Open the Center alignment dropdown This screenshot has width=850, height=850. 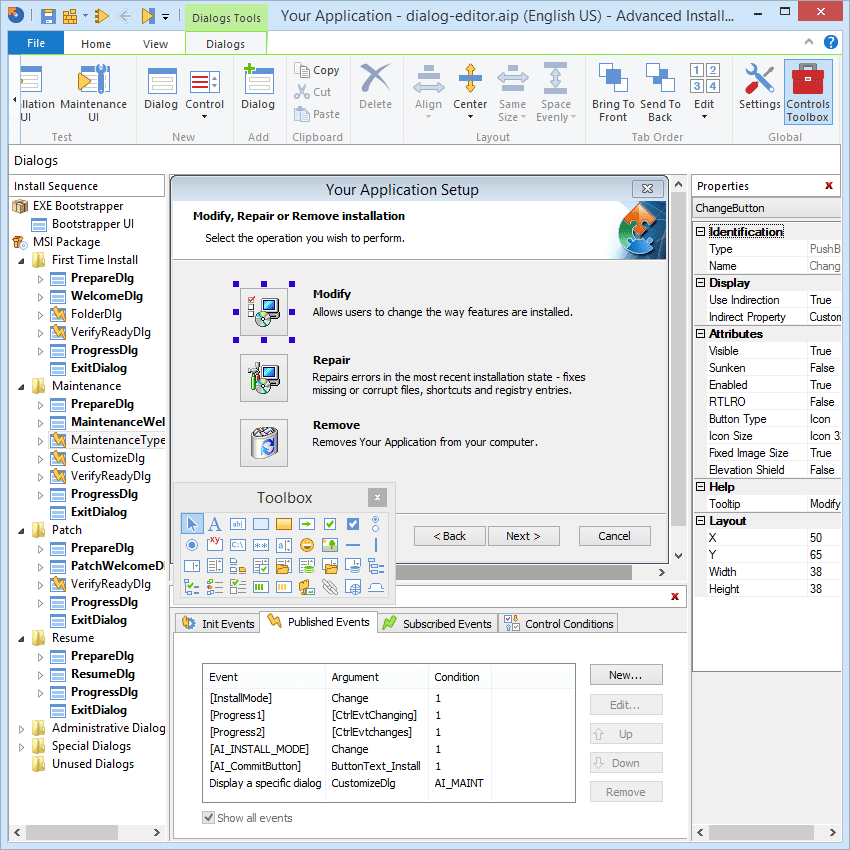click(470, 115)
